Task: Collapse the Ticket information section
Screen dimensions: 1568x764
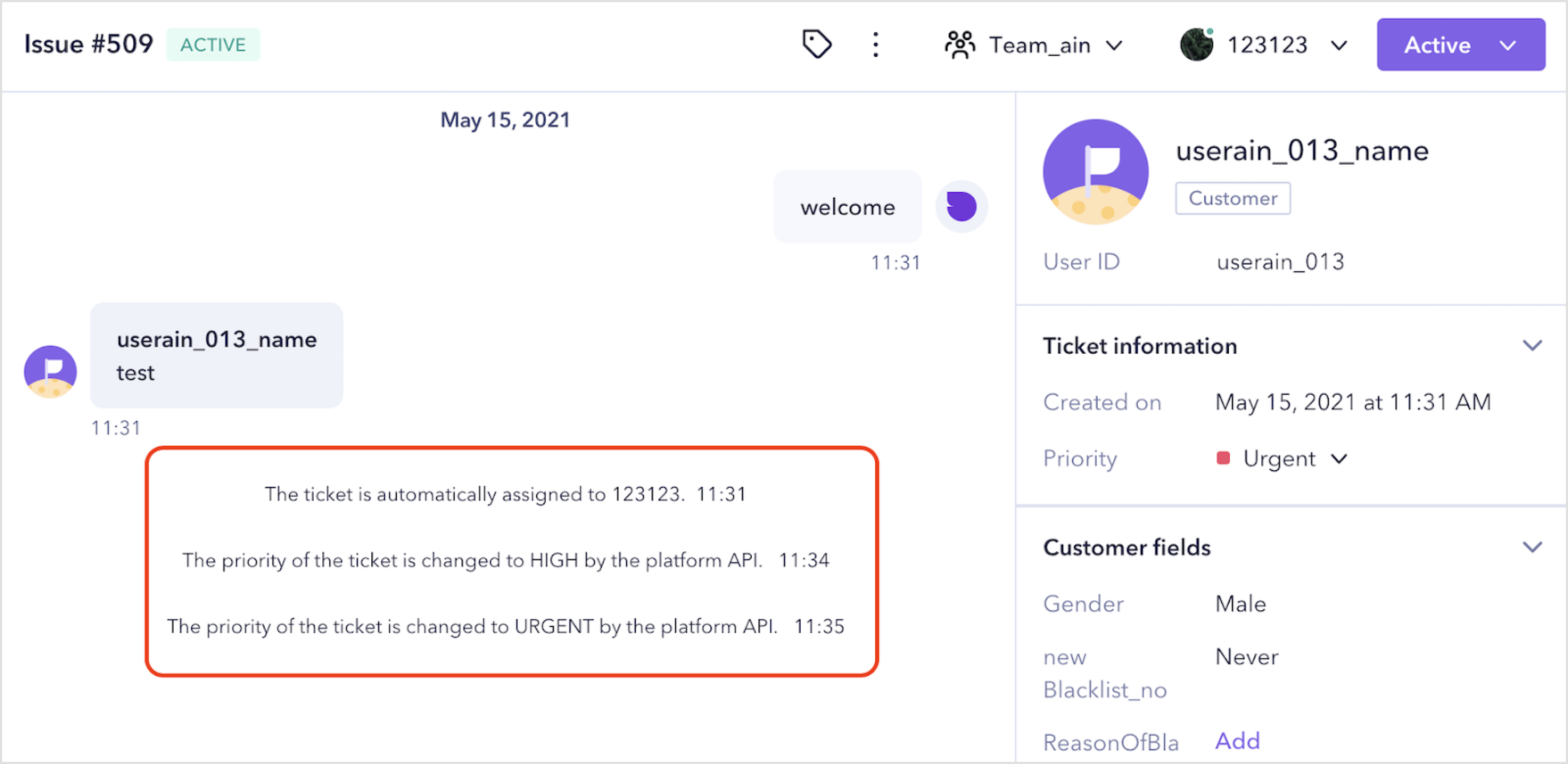Action: tap(1532, 345)
